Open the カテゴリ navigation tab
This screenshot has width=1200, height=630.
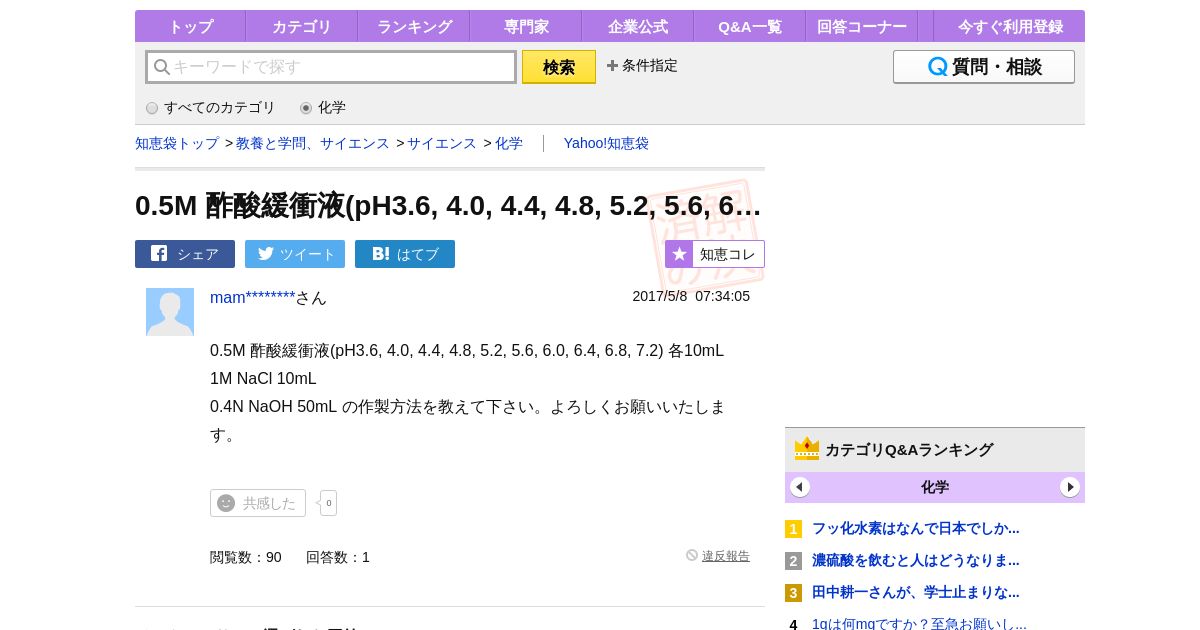(x=302, y=26)
